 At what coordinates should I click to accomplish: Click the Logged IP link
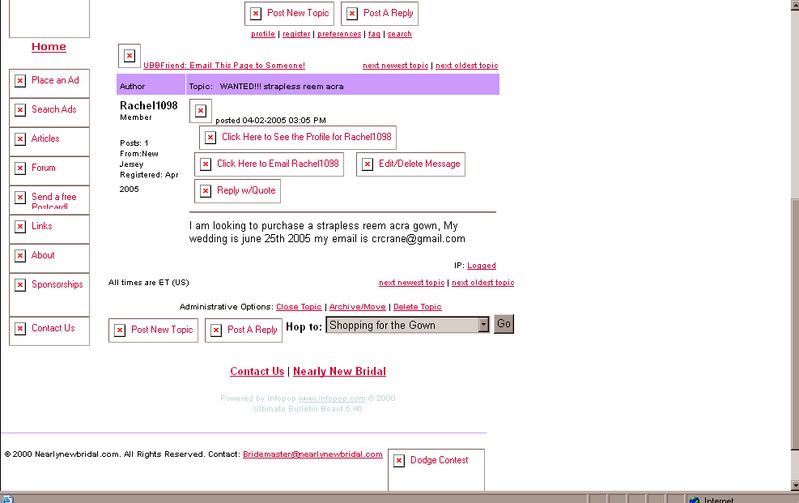point(481,266)
